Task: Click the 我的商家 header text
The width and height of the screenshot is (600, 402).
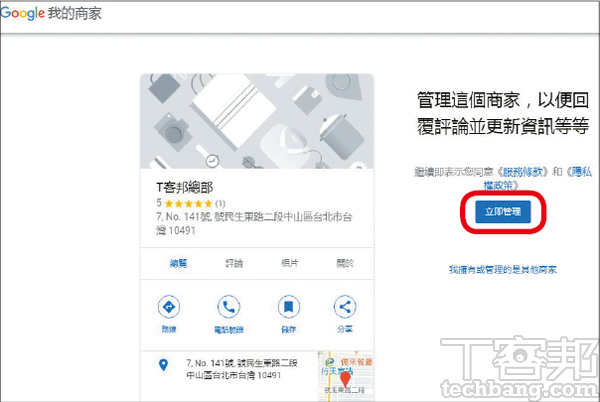Action: click(75, 13)
